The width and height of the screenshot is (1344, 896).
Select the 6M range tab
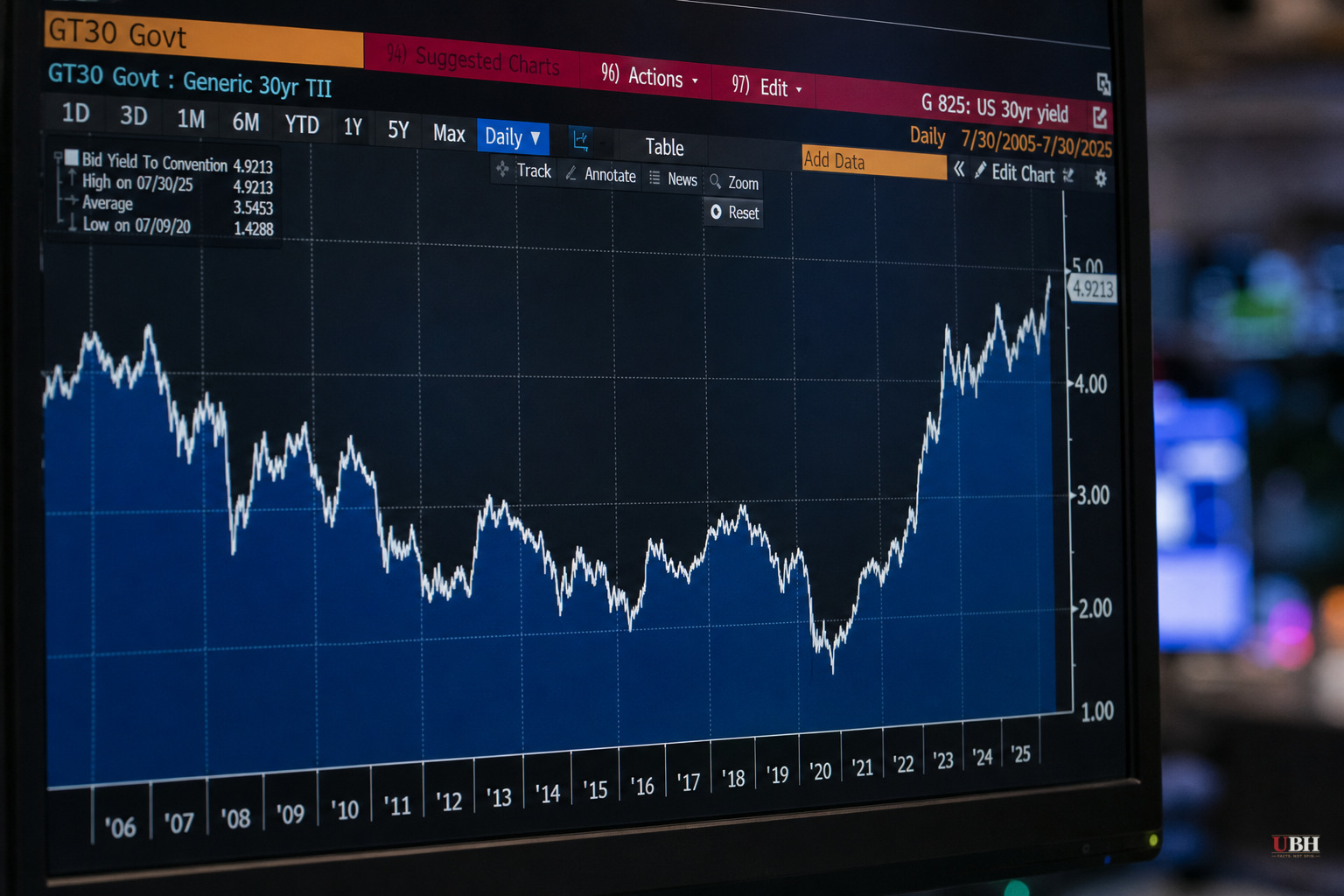[246, 122]
